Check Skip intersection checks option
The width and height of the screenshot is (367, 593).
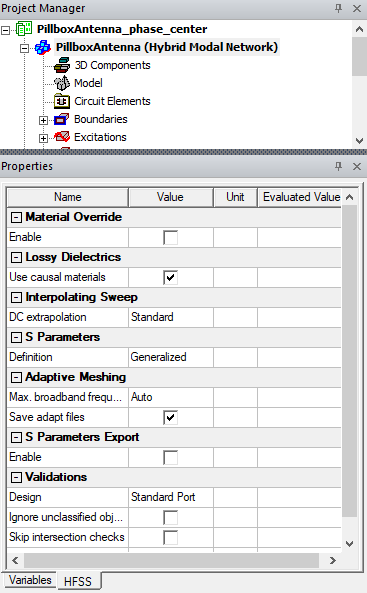coord(171,537)
